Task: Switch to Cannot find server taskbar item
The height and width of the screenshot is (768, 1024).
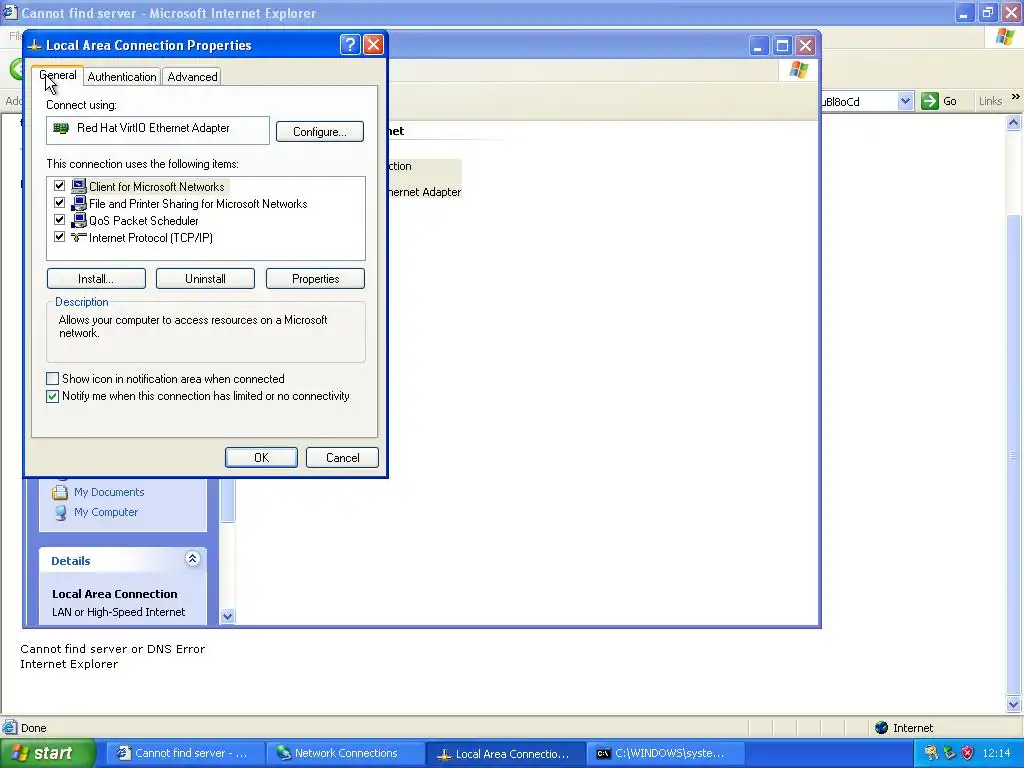Action: coord(184,754)
